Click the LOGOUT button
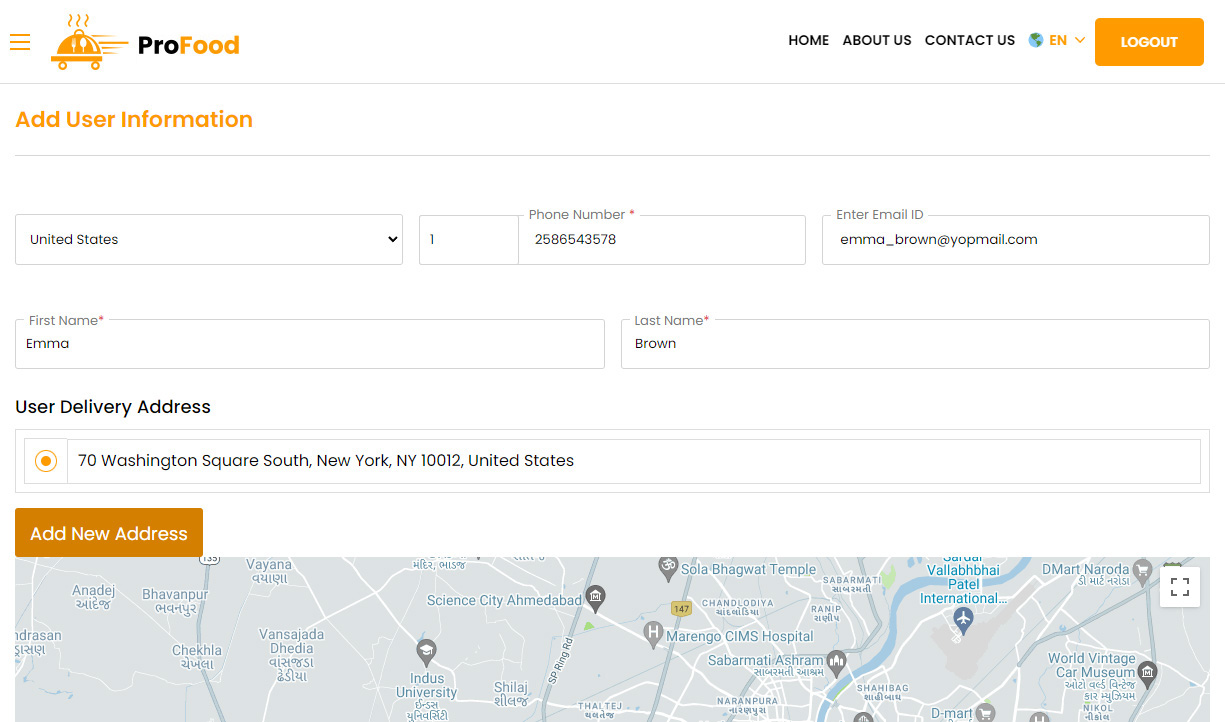Image resolution: width=1225 pixels, height=722 pixels. 1149,42
